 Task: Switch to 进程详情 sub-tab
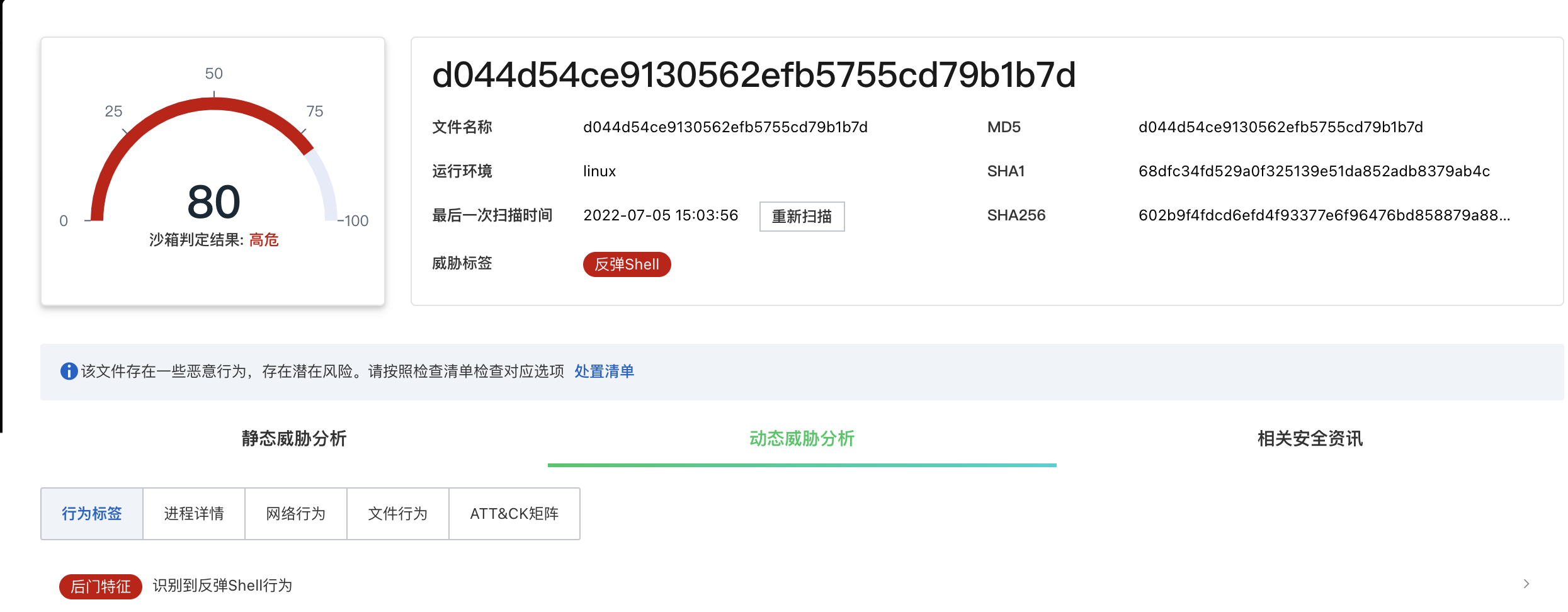[x=194, y=514]
